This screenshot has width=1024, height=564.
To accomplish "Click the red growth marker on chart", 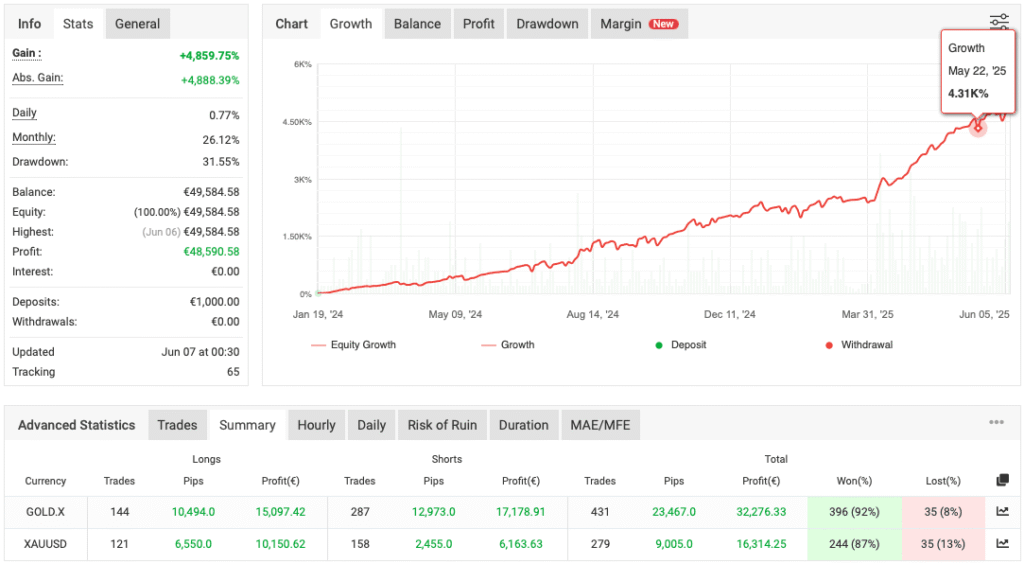I will [x=978, y=127].
